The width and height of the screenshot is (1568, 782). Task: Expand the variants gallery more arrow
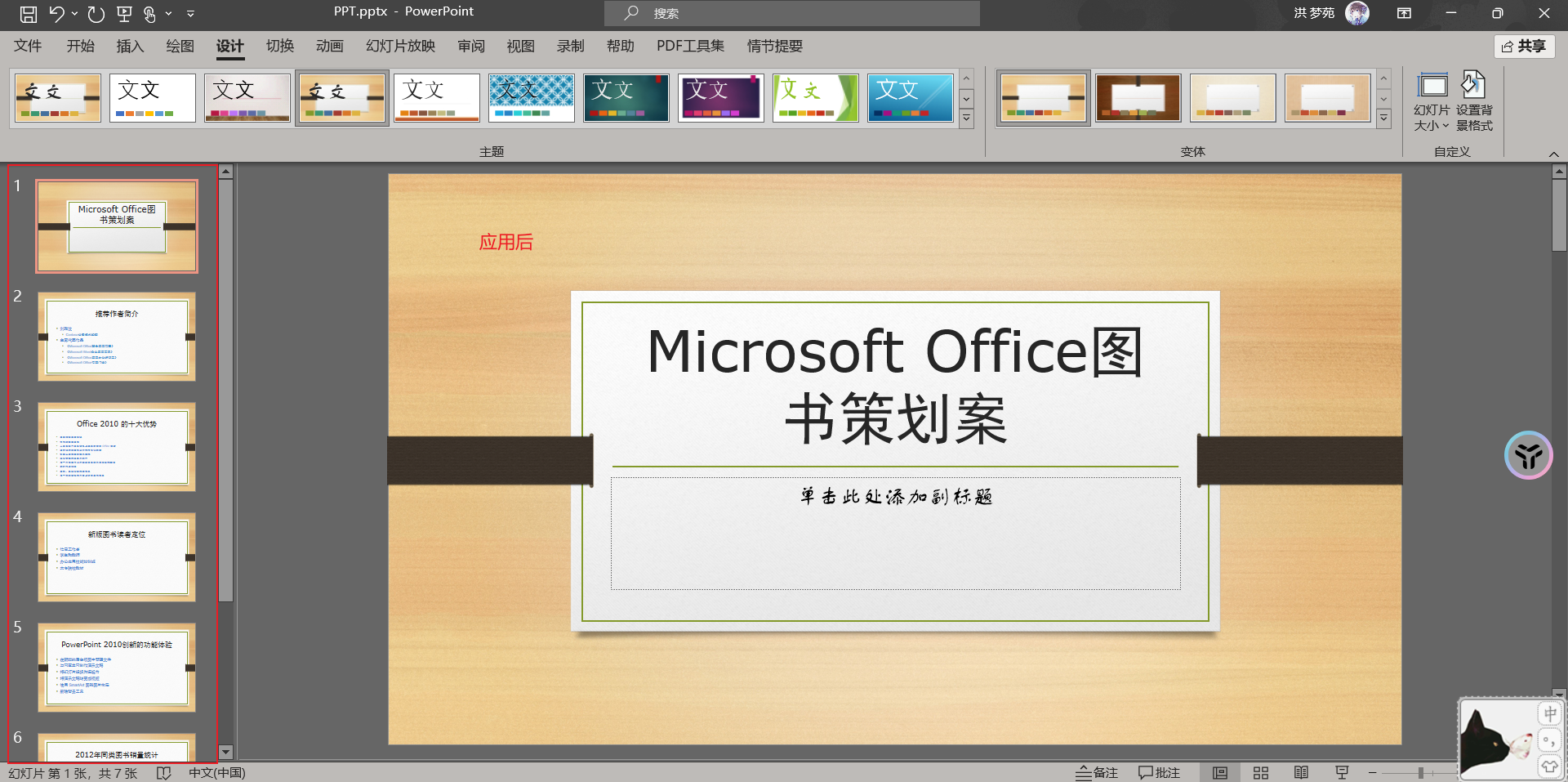click(x=1383, y=118)
